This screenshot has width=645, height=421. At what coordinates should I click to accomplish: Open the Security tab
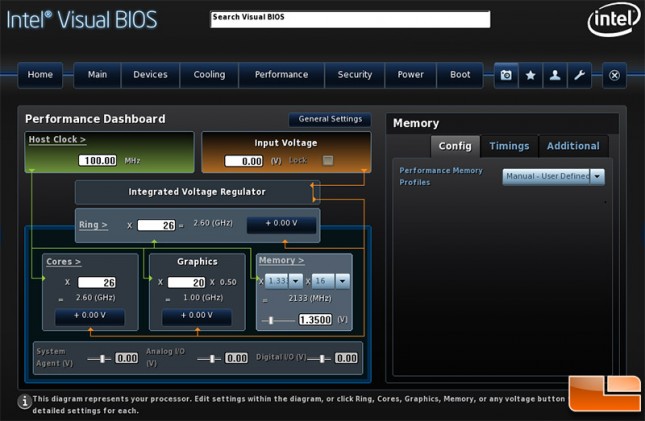click(x=355, y=75)
